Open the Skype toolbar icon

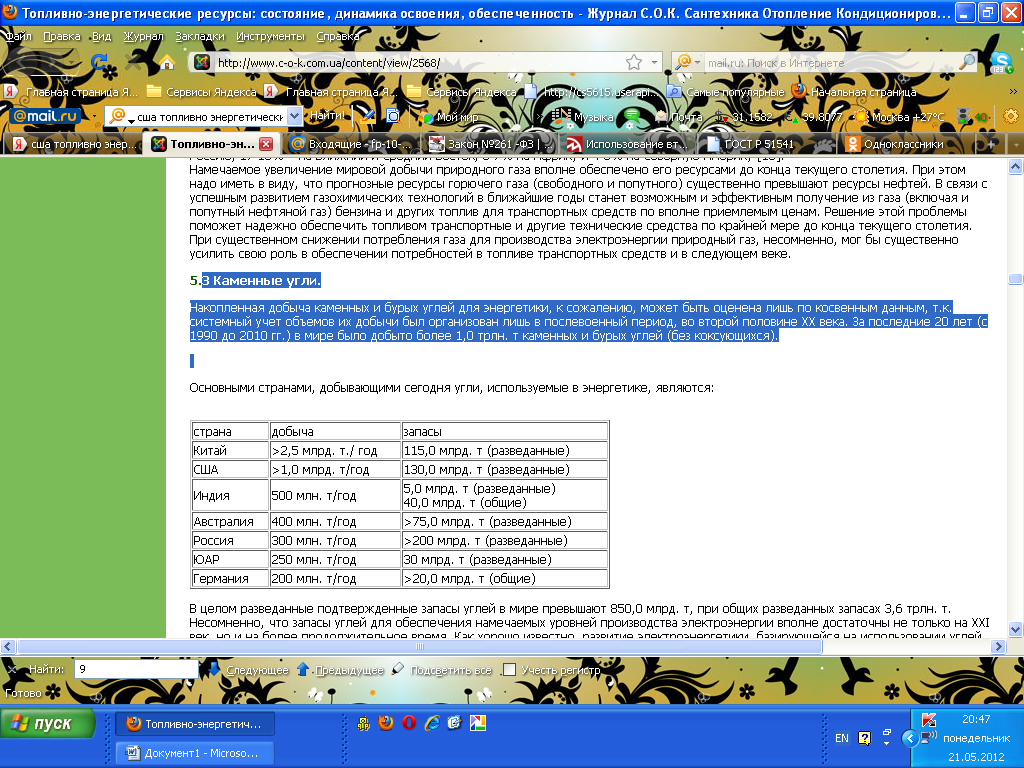(1000, 63)
